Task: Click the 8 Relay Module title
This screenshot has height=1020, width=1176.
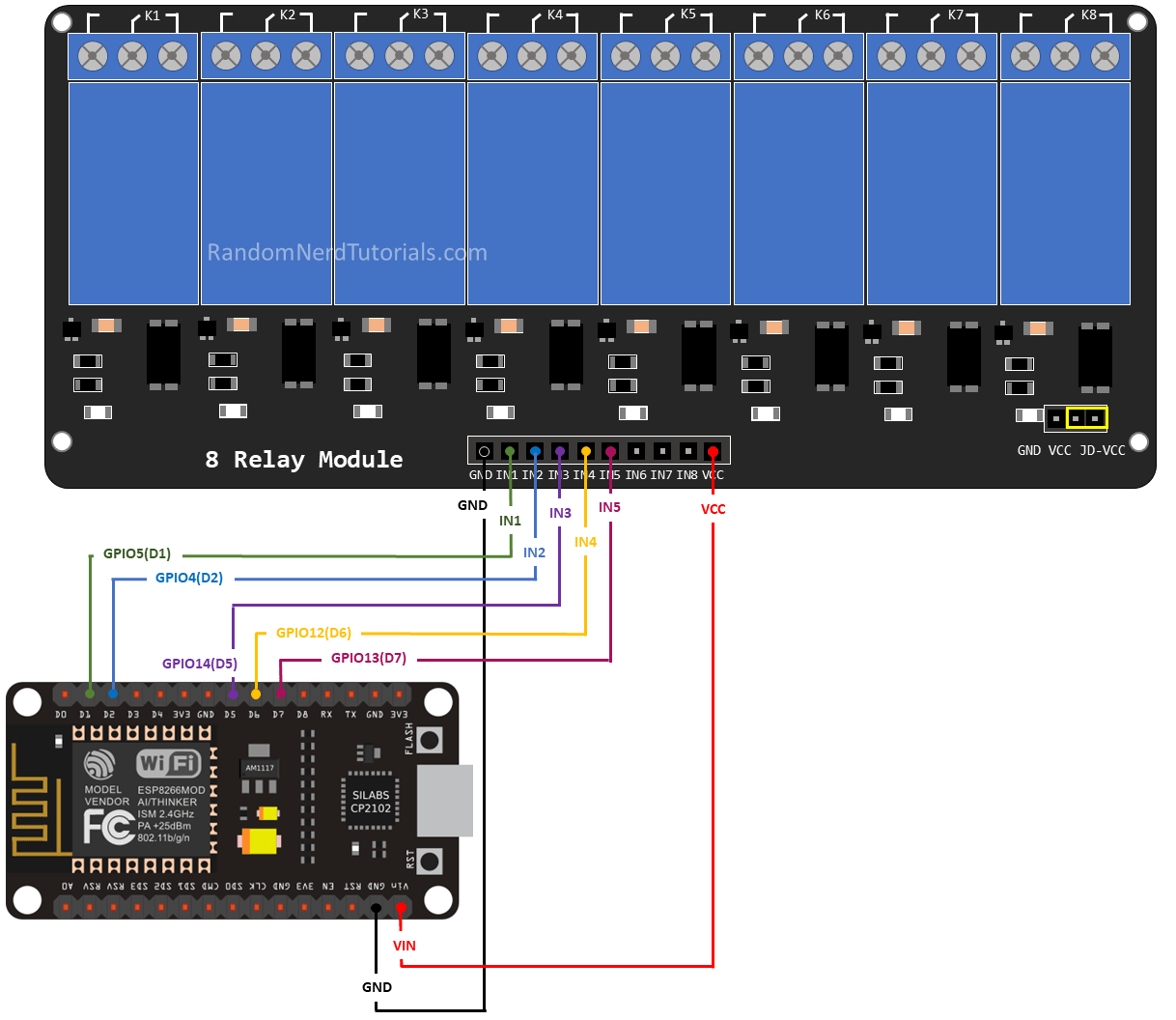Action: click(x=304, y=460)
